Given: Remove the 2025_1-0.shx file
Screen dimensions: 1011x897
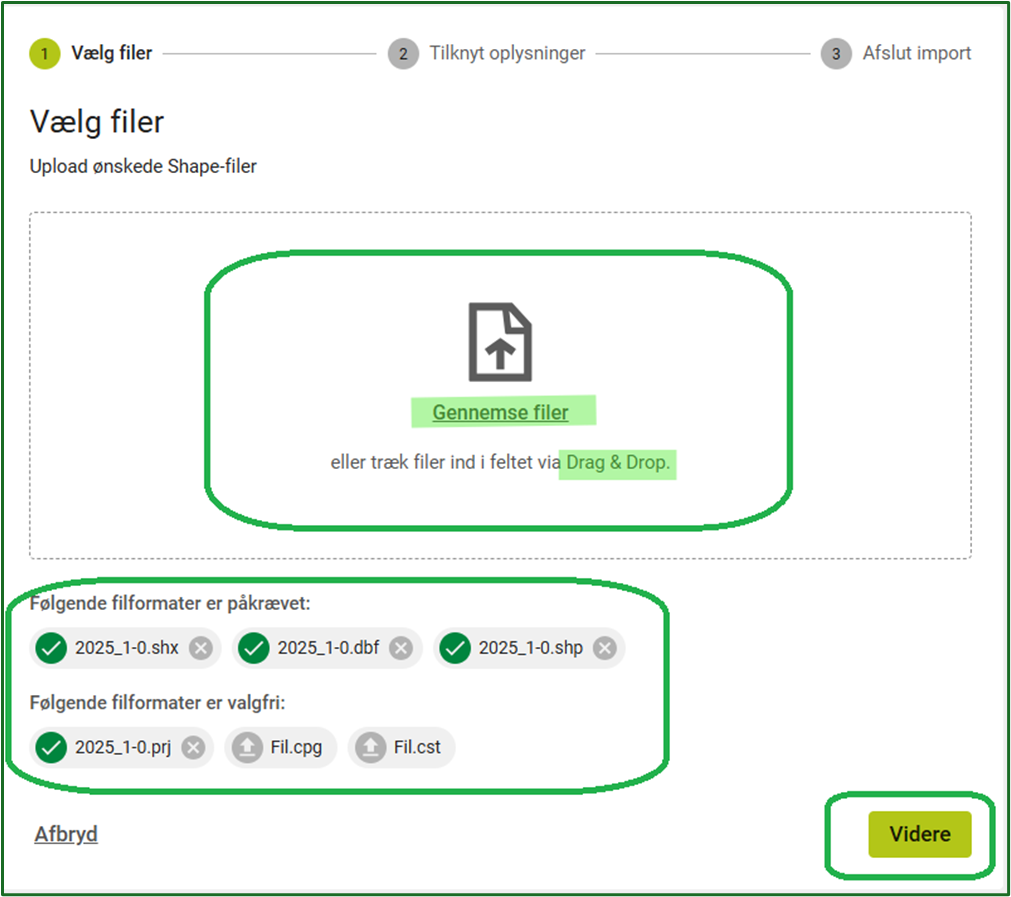Looking at the screenshot, I should point(201,648).
